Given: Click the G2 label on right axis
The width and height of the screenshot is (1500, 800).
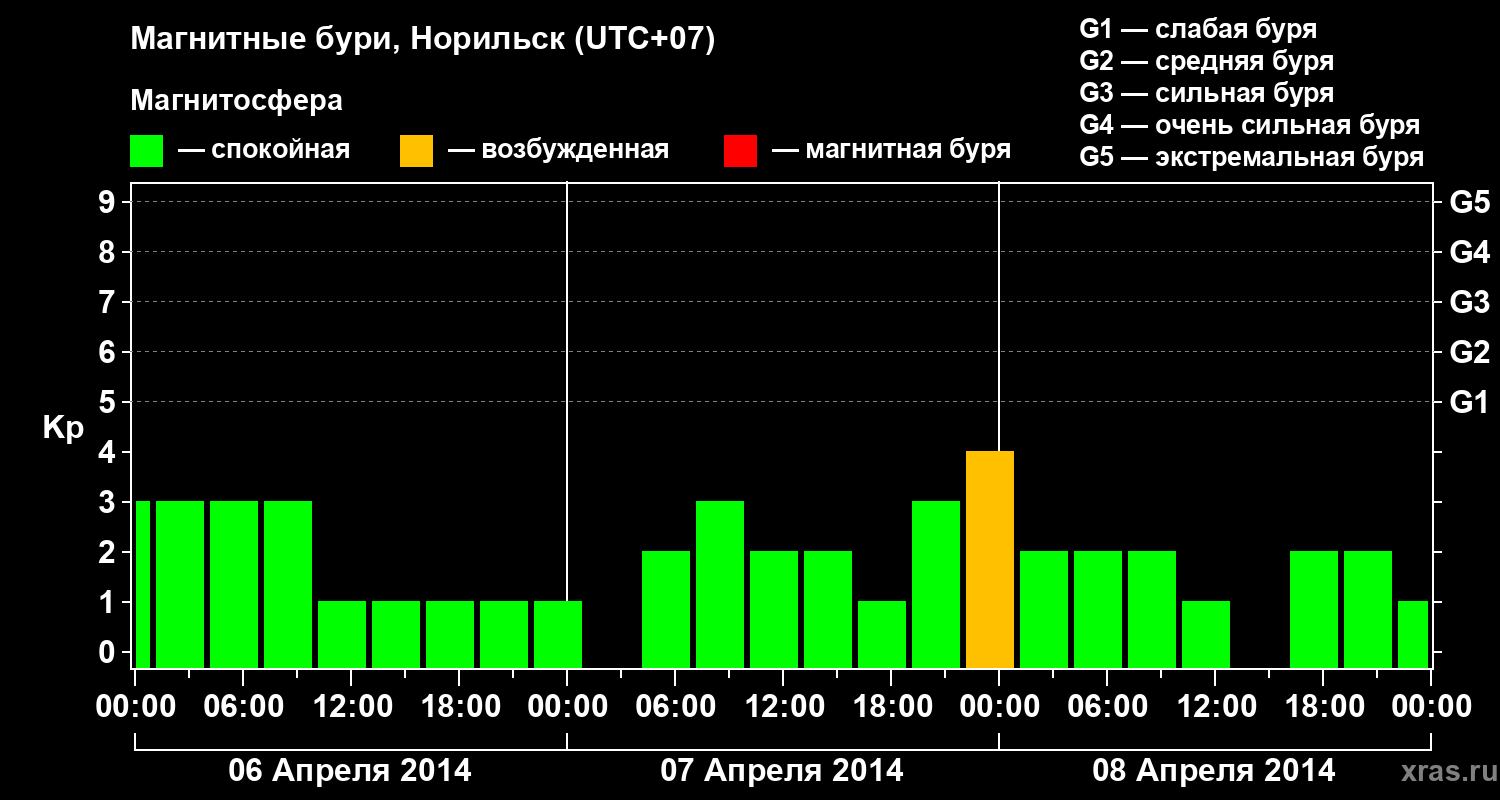Looking at the screenshot, I should (x=1469, y=353).
